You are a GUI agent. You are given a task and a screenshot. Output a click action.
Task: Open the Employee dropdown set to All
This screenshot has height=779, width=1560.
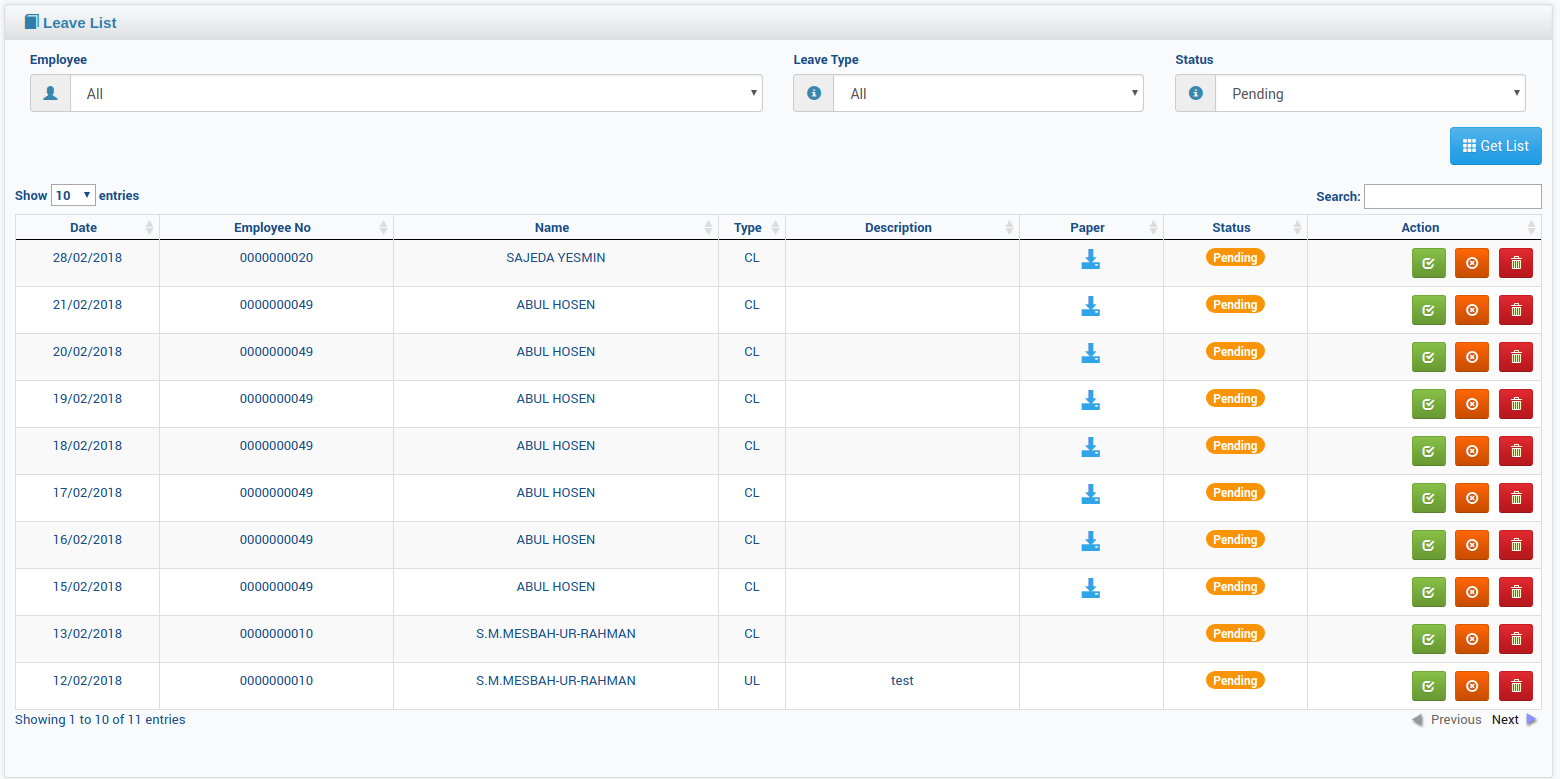(416, 93)
